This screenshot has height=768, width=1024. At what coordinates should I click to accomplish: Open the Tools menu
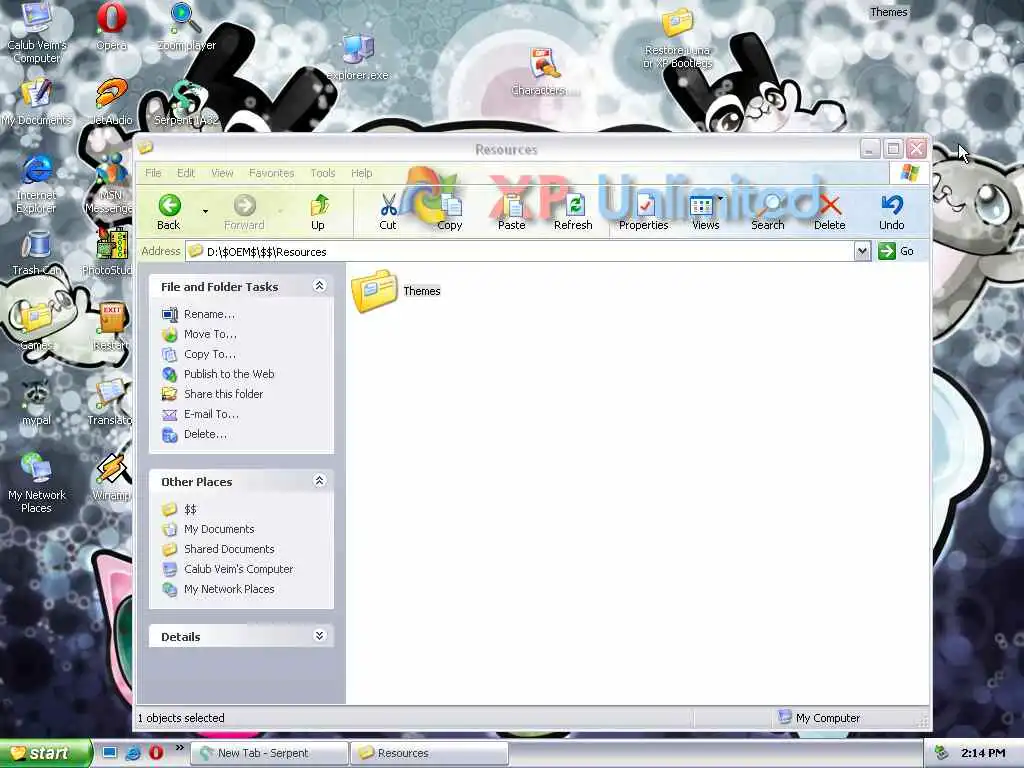[x=323, y=173]
